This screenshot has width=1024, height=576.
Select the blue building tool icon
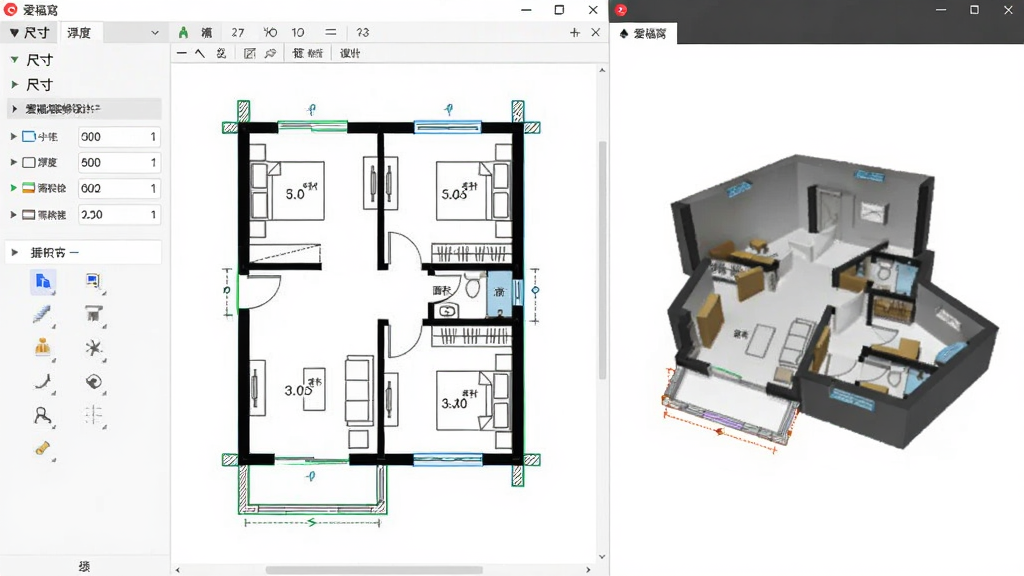pyautogui.click(x=43, y=281)
